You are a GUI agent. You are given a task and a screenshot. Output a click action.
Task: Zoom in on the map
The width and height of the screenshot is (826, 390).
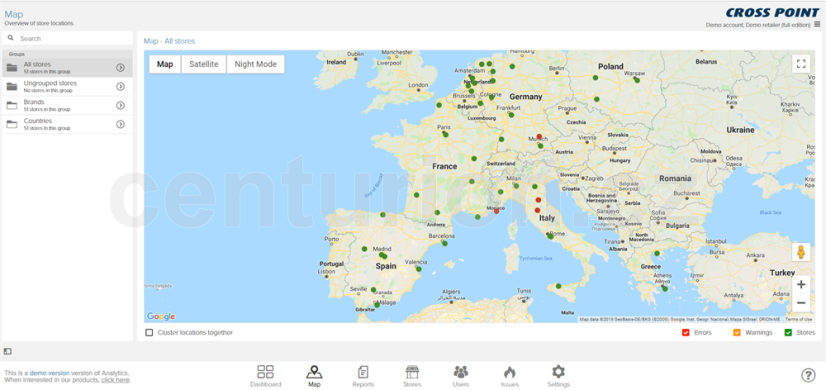[x=801, y=285]
